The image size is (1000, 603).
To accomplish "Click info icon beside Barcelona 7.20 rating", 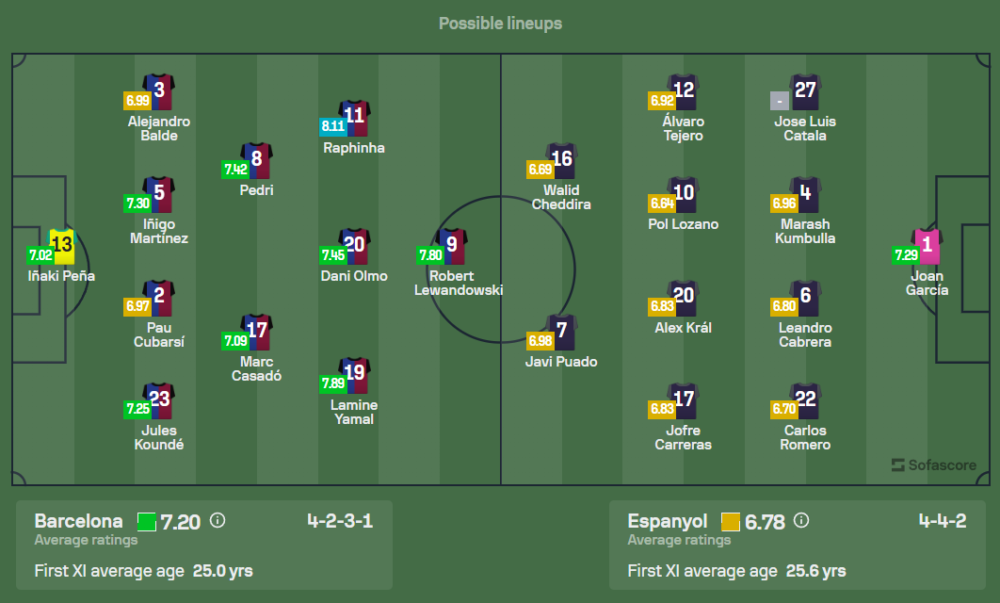I will click(x=217, y=521).
